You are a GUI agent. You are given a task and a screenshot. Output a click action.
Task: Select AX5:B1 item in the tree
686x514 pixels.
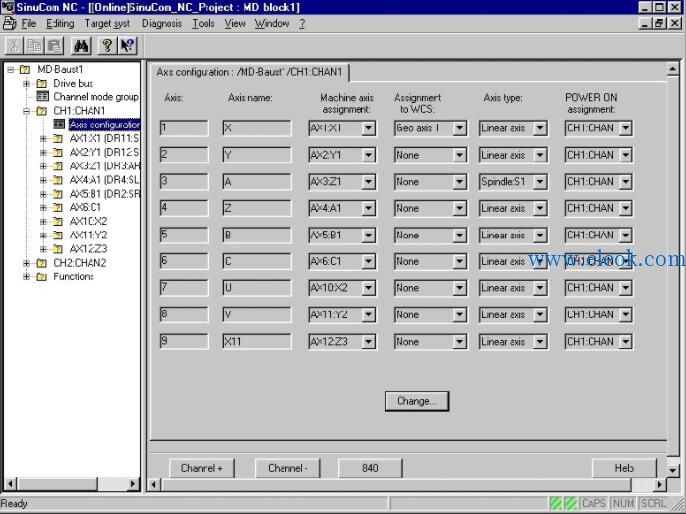105,194
